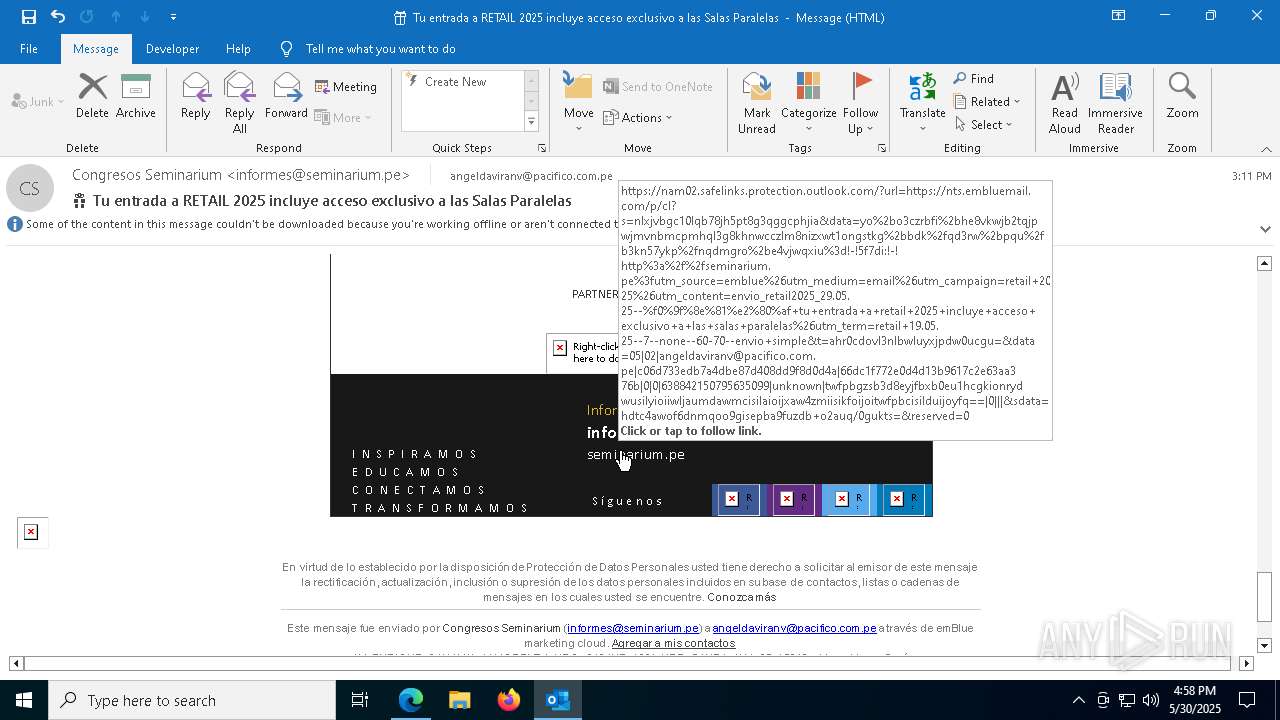1280x720 pixels.
Task: Open the Tags dialog launcher
Action: (882, 148)
